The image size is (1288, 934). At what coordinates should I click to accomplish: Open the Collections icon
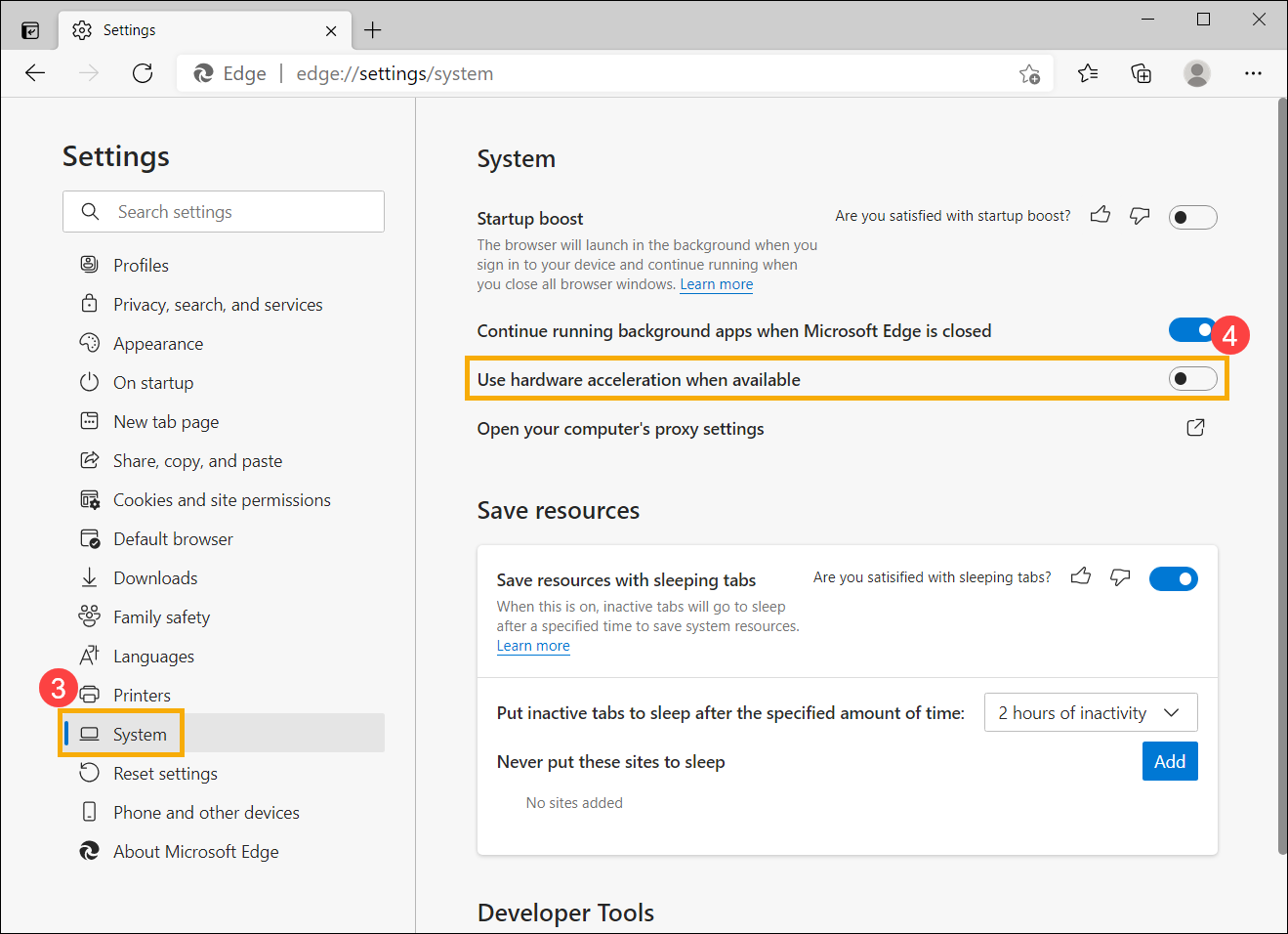[x=1142, y=73]
